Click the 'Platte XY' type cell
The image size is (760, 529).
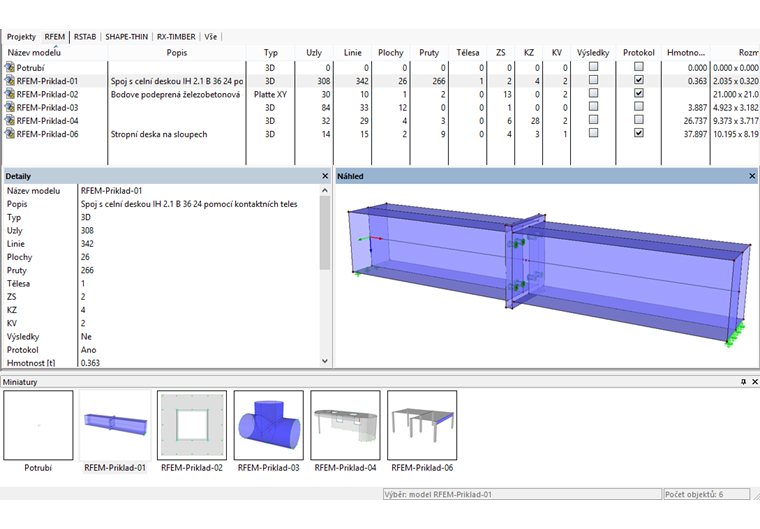click(270, 94)
